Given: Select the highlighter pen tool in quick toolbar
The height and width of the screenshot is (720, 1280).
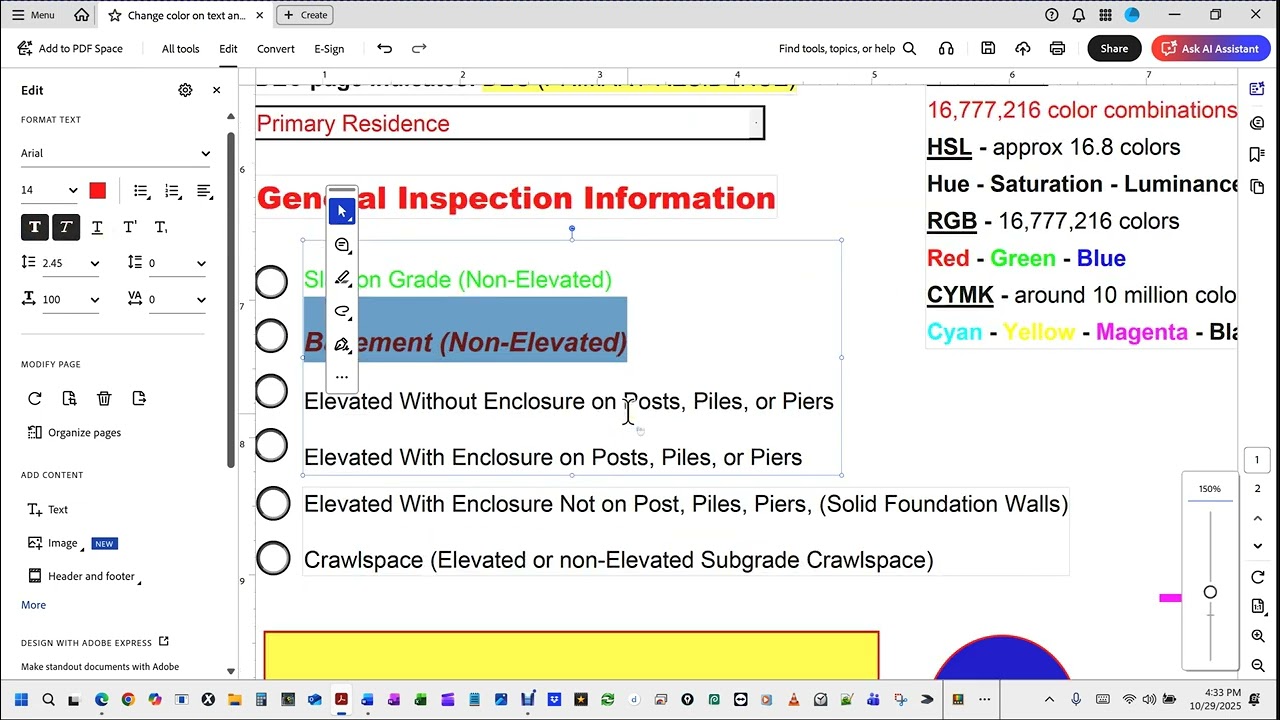Looking at the screenshot, I should (x=342, y=279).
